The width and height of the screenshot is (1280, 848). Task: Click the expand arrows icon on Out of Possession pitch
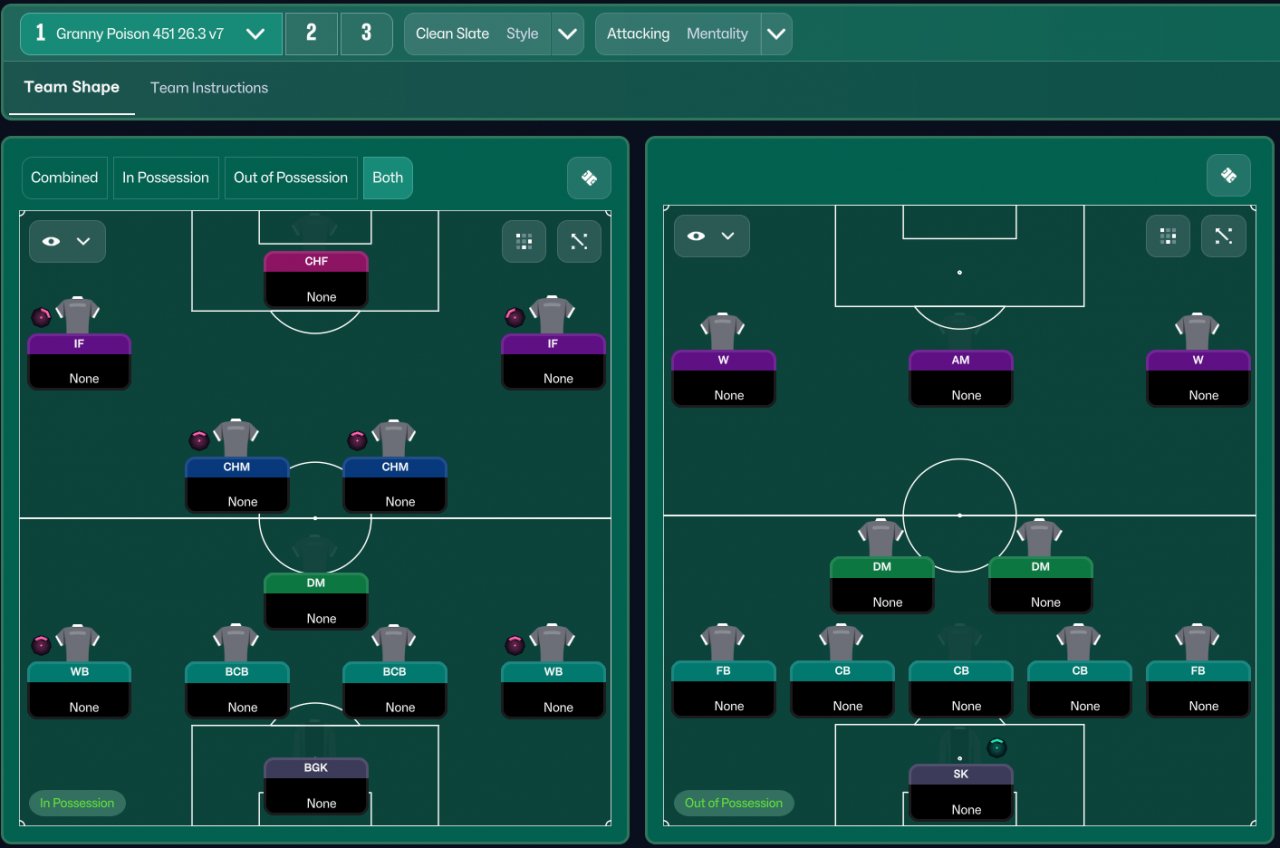1223,236
